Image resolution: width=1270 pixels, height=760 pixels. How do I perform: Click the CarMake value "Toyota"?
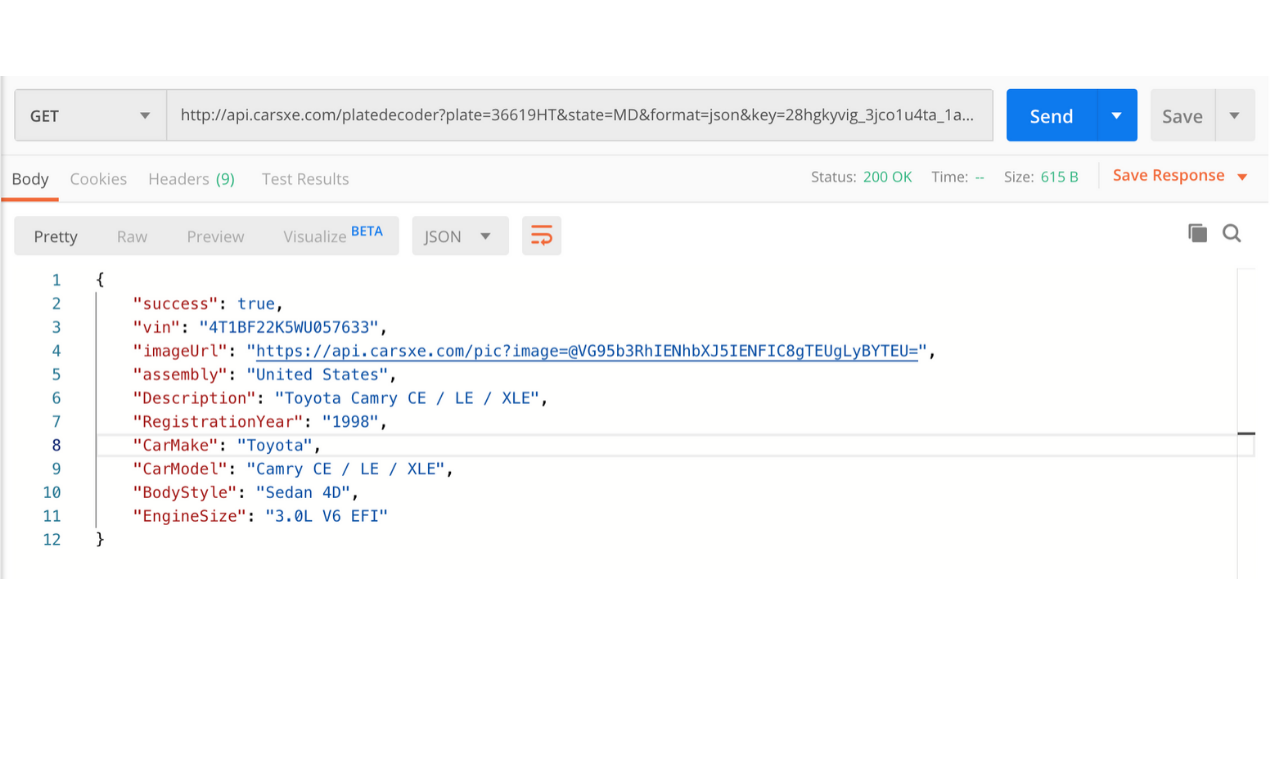[275, 446]
